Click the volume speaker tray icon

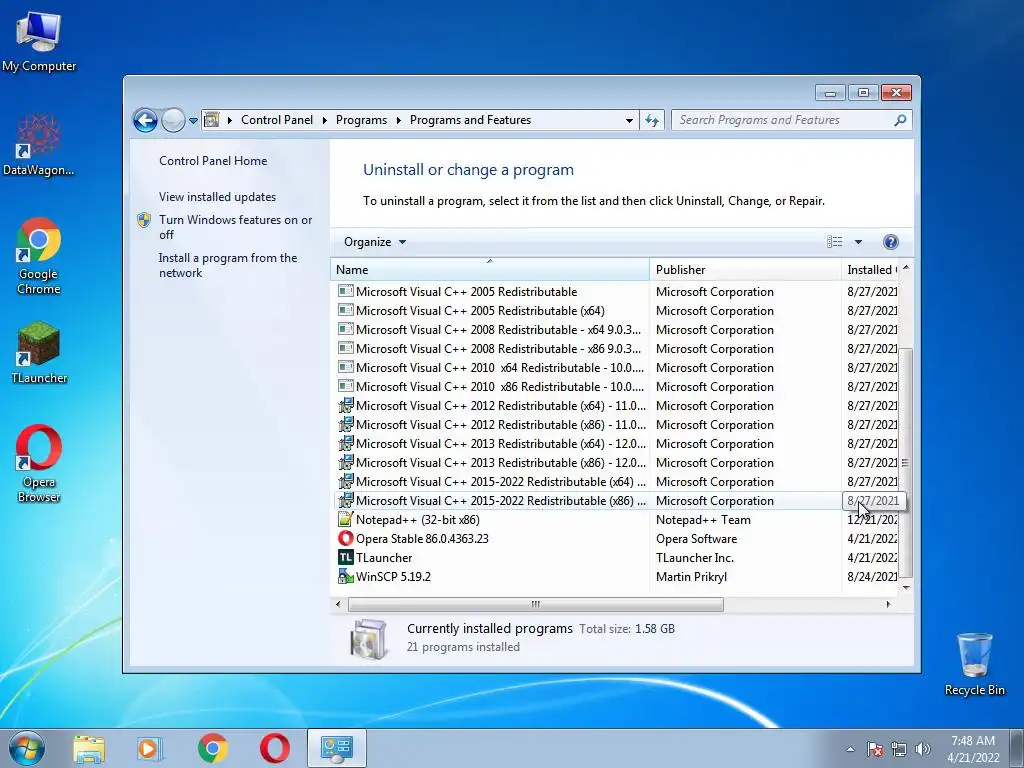click(923, 749)
